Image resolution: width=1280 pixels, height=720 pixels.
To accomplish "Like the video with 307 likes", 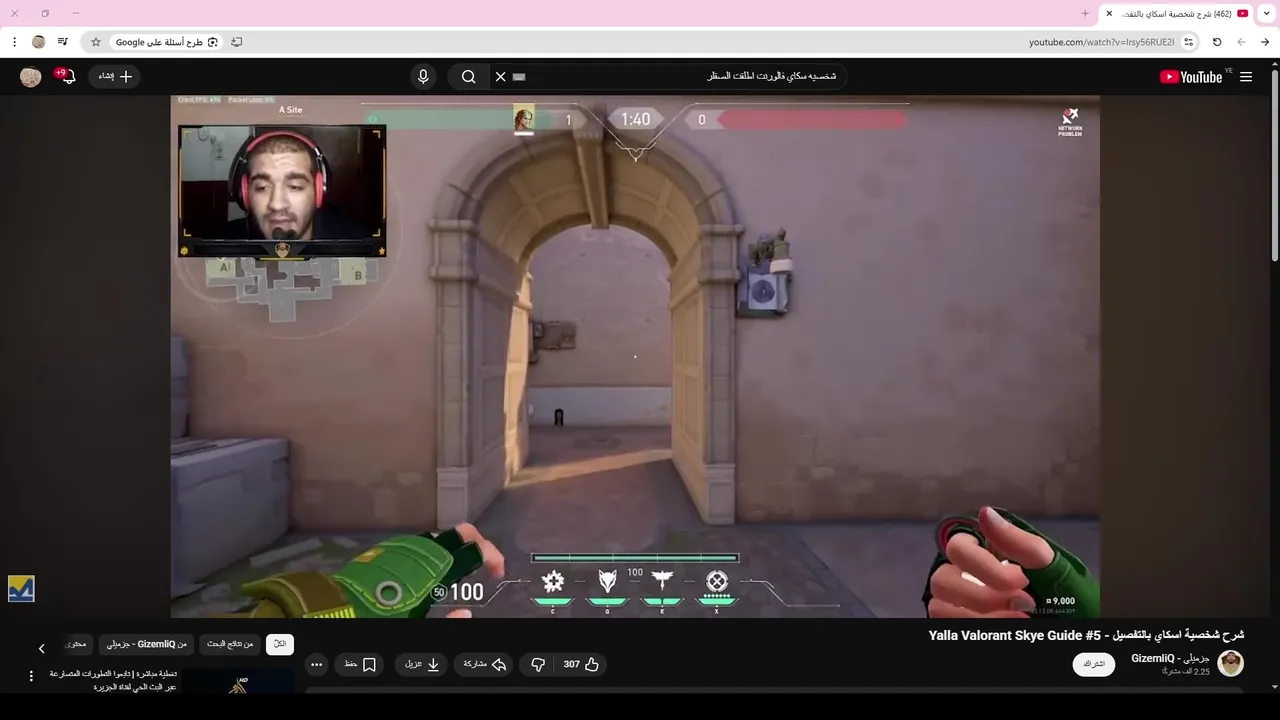I will [x=582, y=664].
